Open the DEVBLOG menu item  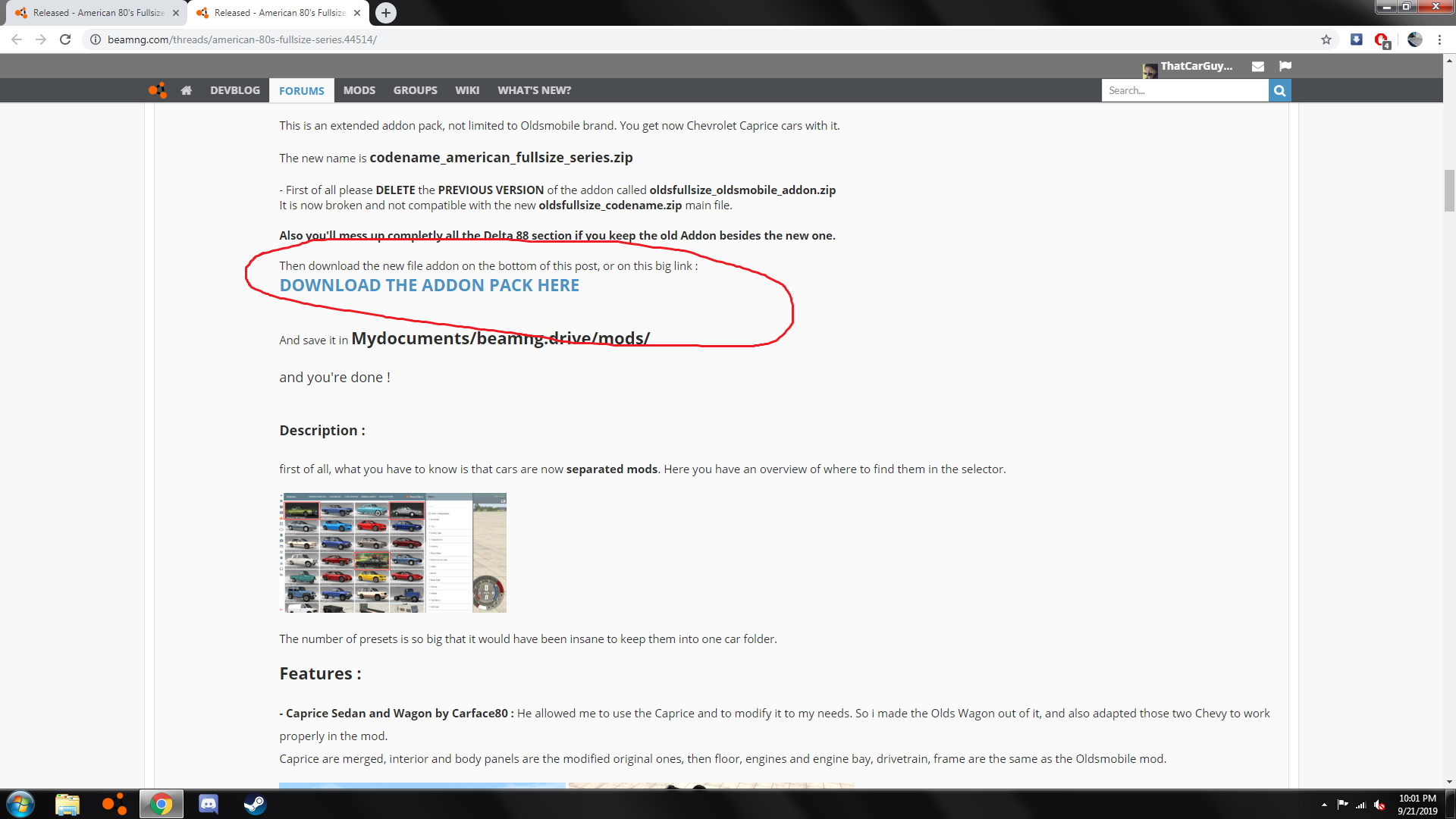click(x=235, y=90)
